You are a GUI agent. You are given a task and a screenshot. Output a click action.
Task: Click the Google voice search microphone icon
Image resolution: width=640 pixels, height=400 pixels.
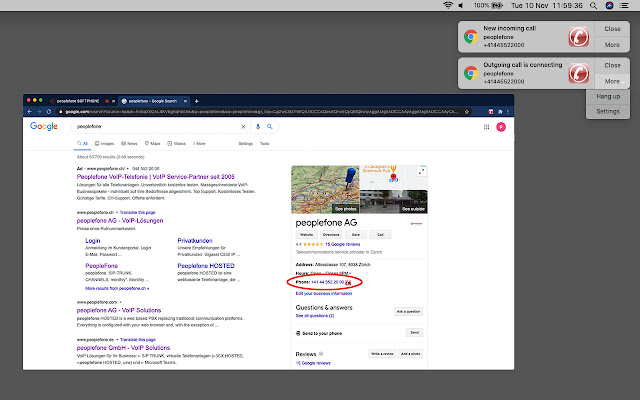pos(258,127)
